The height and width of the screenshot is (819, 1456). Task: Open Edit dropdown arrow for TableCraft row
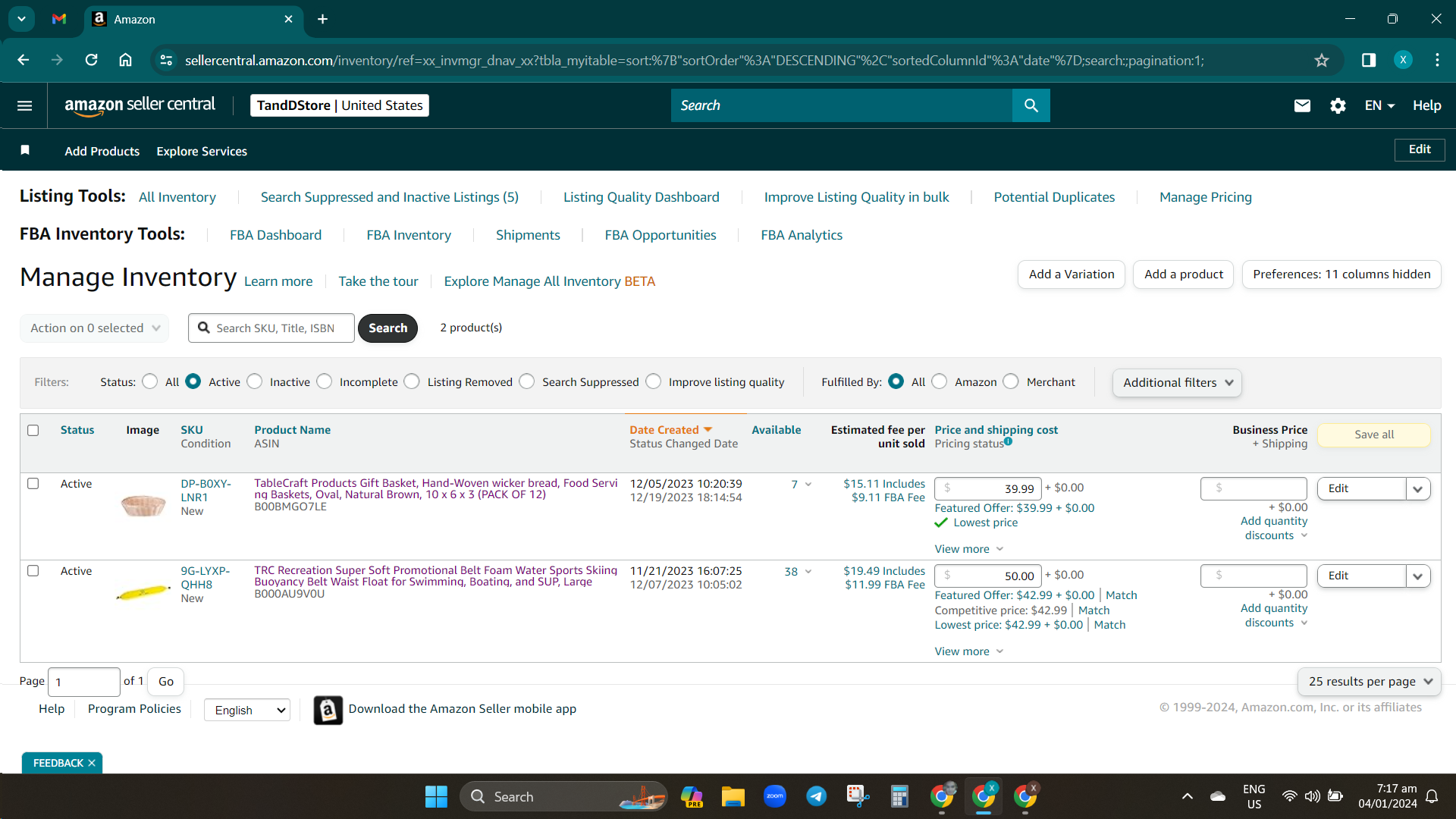click(1418, 488)
